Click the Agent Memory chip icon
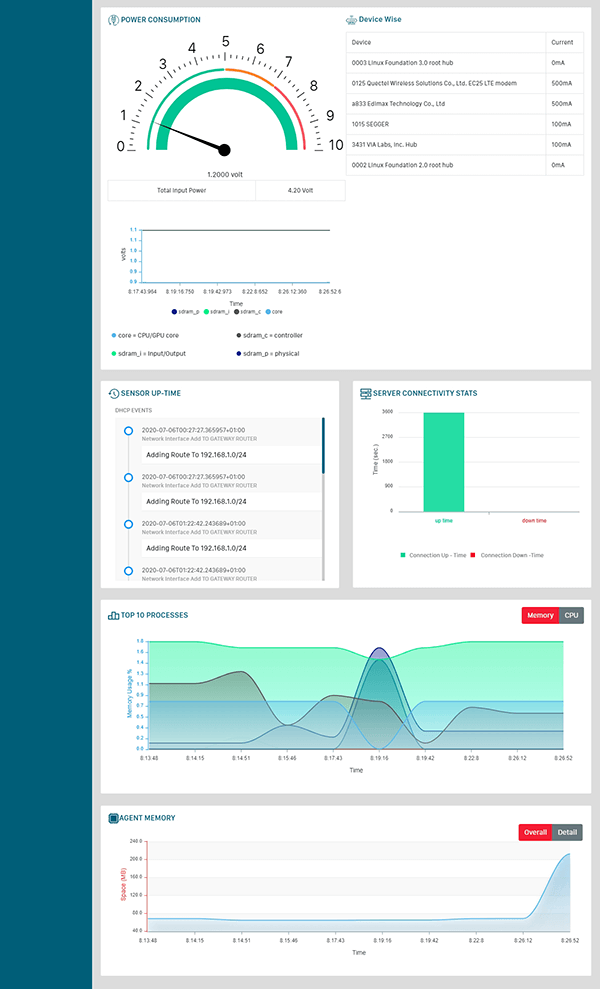This screenshot has height=989, width=600. pyautogui.click(x=113, y=818)
